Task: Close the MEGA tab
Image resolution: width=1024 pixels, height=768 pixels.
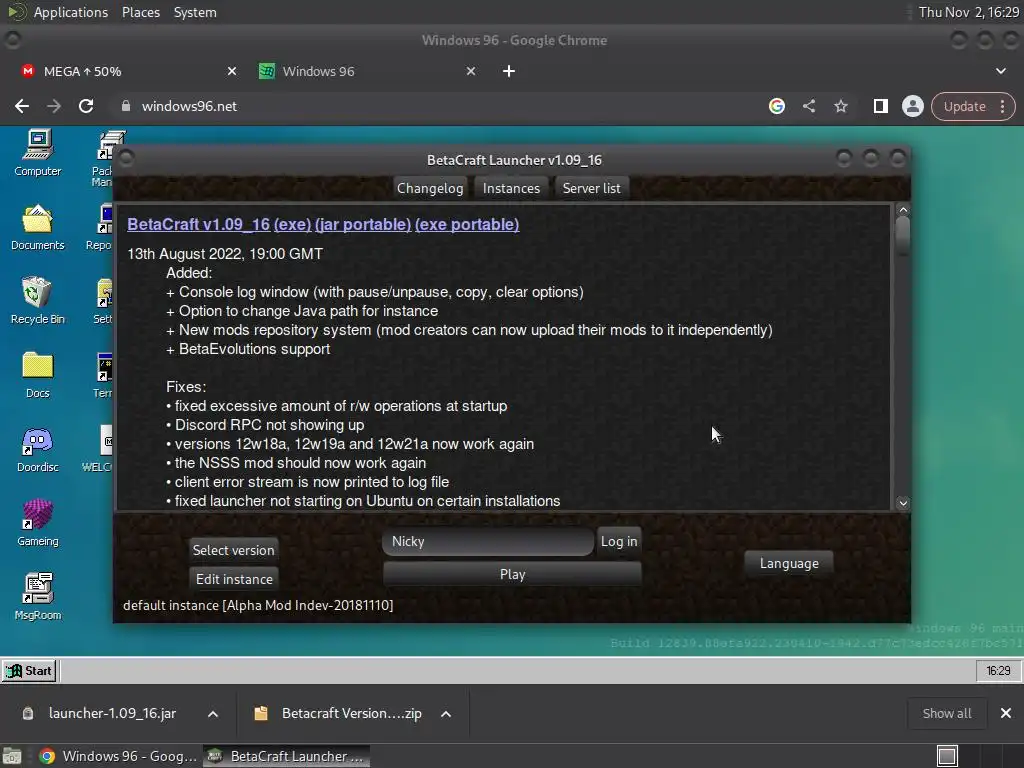Action: point(232,71)
